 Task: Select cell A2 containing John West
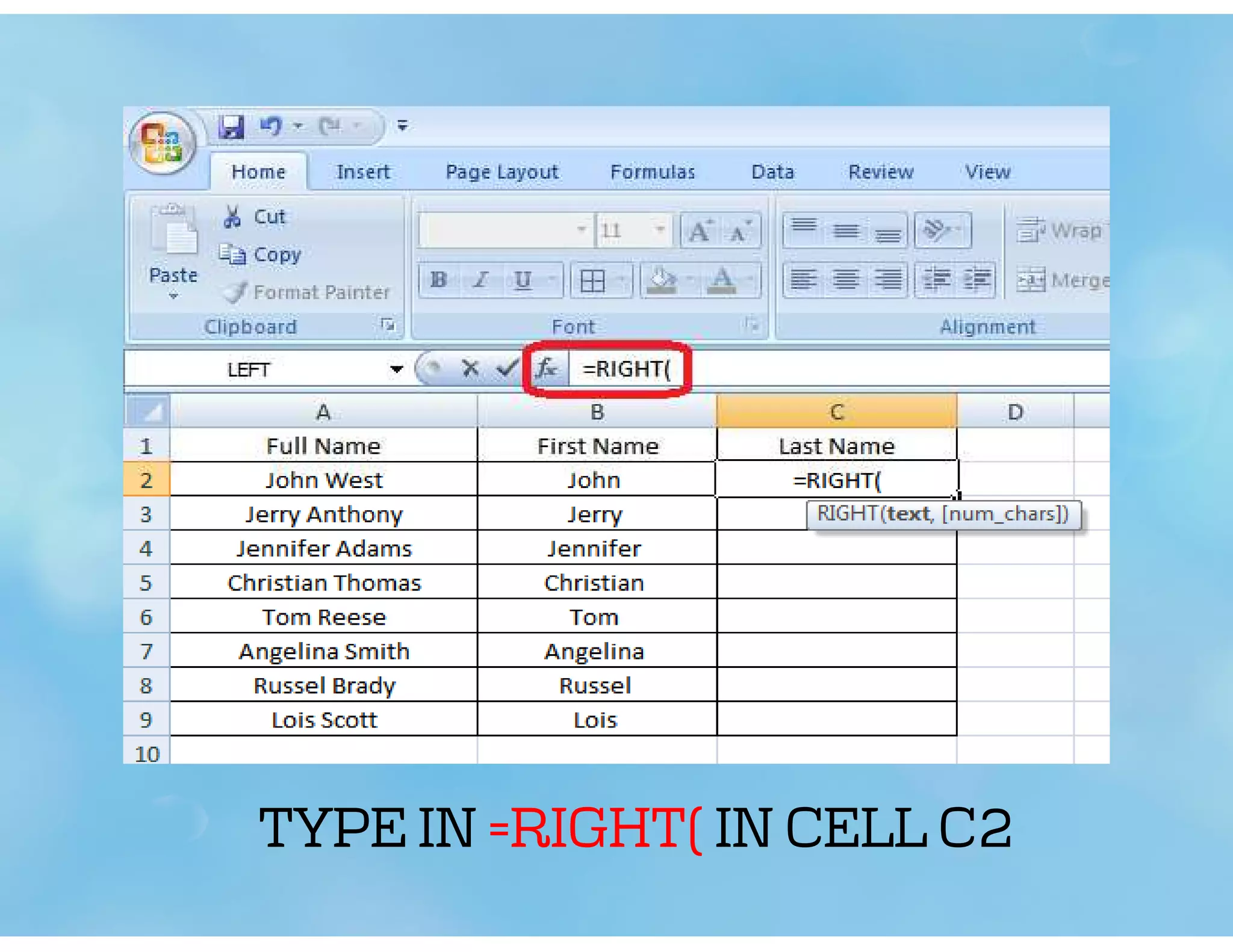[323, 480]
